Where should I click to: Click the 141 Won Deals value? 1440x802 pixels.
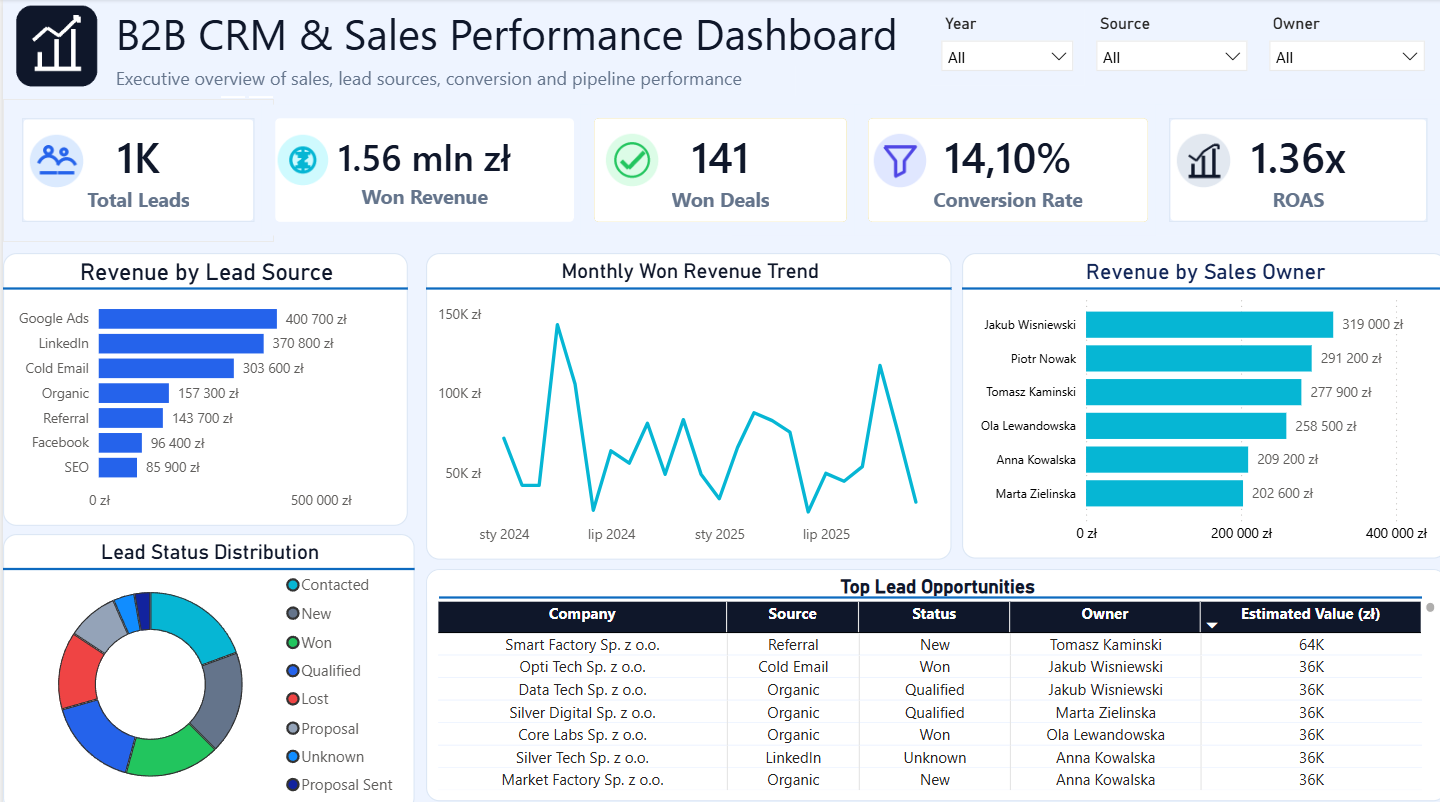pyautogui.click(x=720, y=159)
